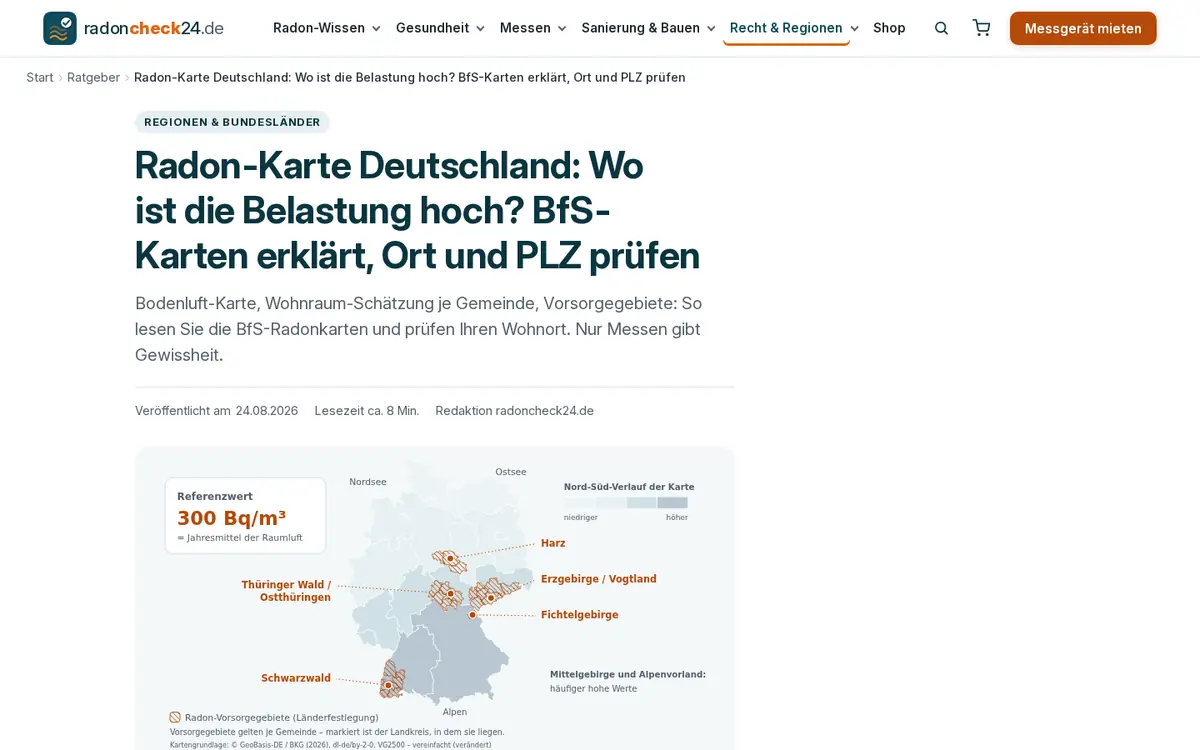1200x750 pixels.
Task: Click the Nordsee map label
Action: pos(368,482)
